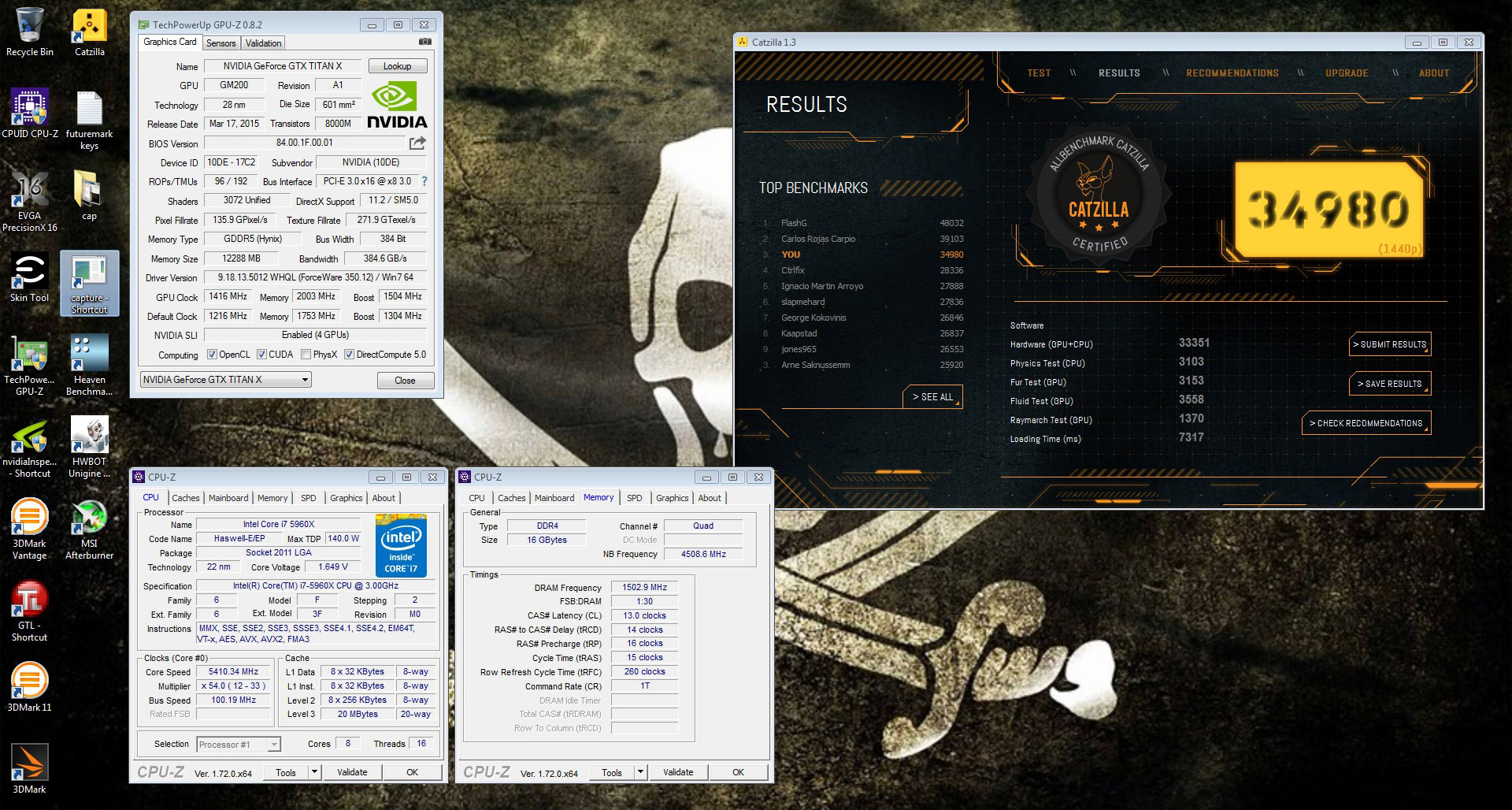Click the Core Speed value 5410.34 MHz
The height and width of the screenshot is (810, 1512).
[x=233, y=672]
